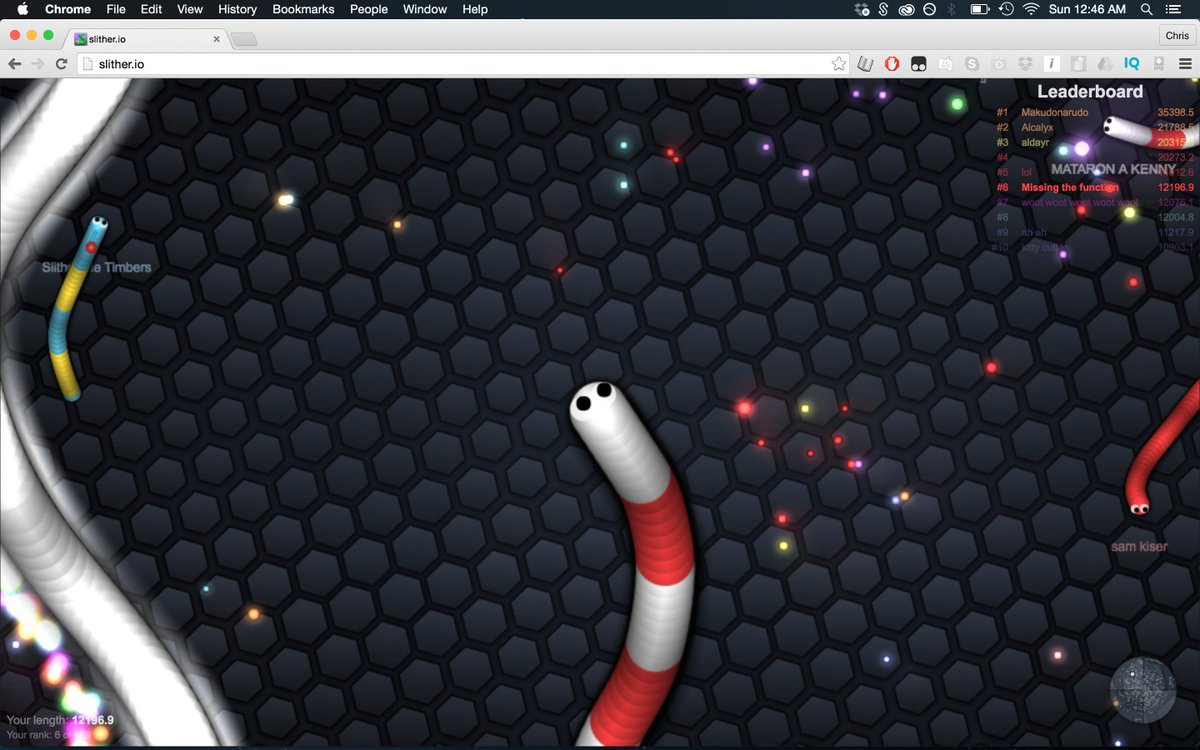Click the Your length score text

pyautogui.click(x=60, y=720)
